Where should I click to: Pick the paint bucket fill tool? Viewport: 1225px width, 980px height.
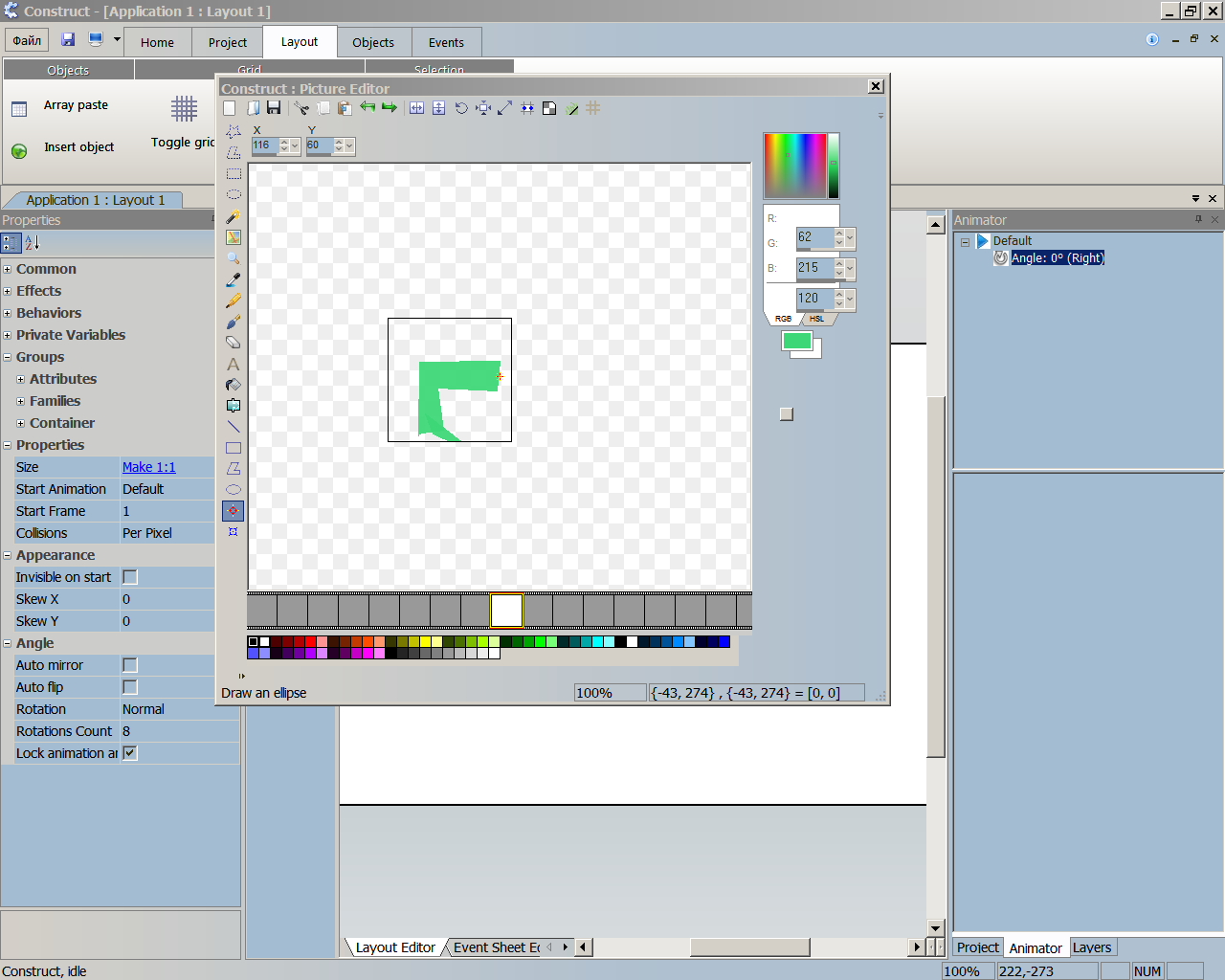233,385
